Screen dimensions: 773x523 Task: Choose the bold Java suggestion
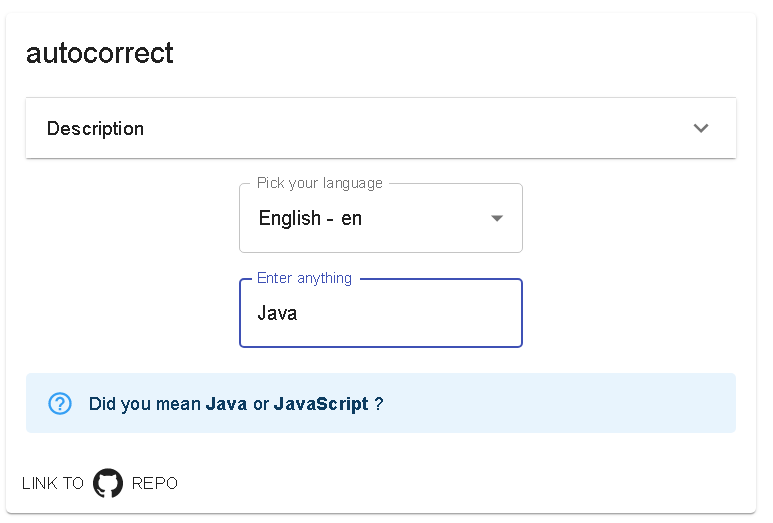pos(226,403)
